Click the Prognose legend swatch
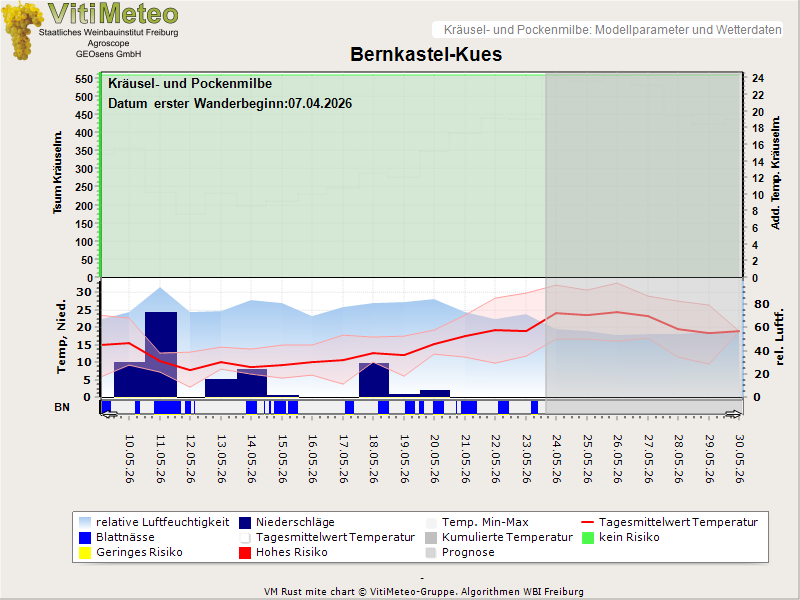The width and height of the screenshot is (800, 600). click(431, 553)
